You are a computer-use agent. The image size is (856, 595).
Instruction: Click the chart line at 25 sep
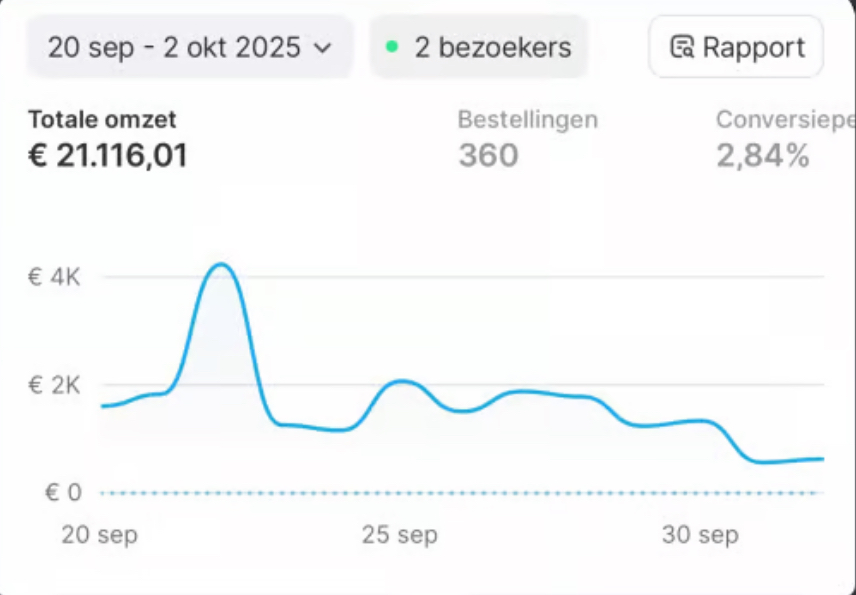[400, 382]
